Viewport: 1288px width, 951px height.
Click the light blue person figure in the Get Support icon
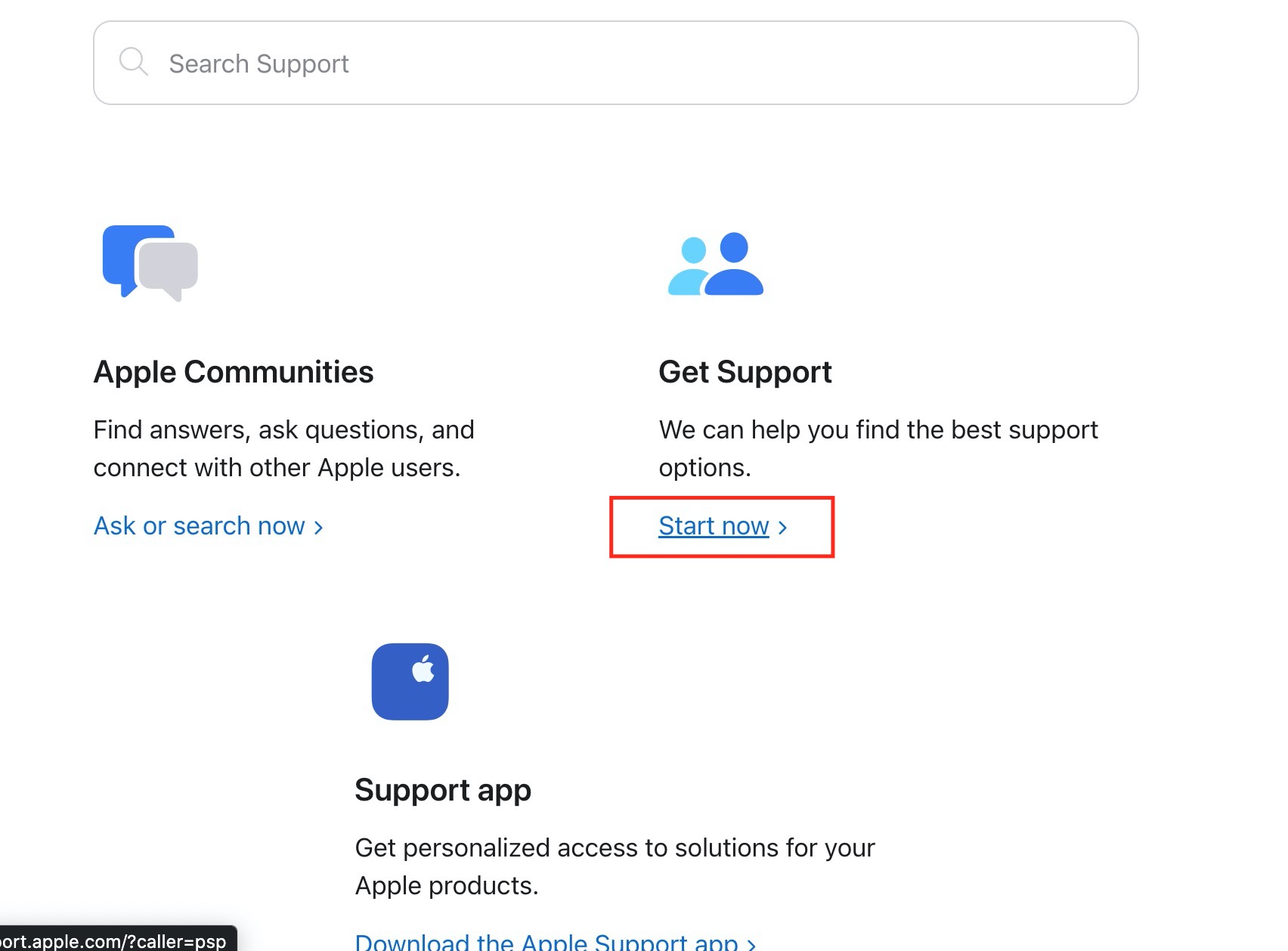pyautogui.click(x=687, y=267)
